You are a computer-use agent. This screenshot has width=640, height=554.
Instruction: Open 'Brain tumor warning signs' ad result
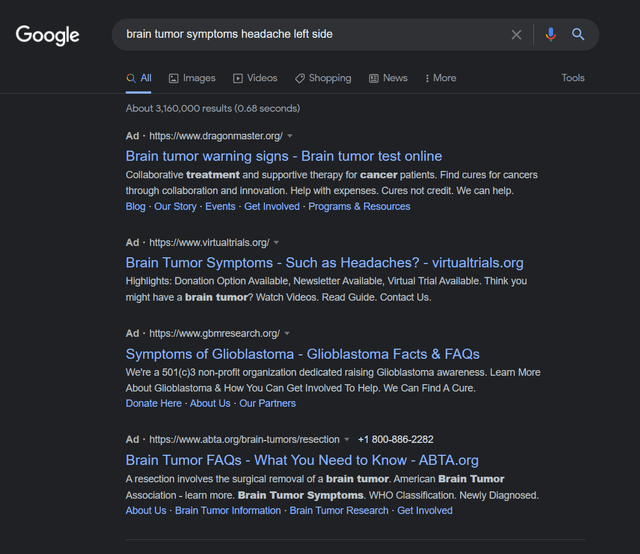click(283, 156)
